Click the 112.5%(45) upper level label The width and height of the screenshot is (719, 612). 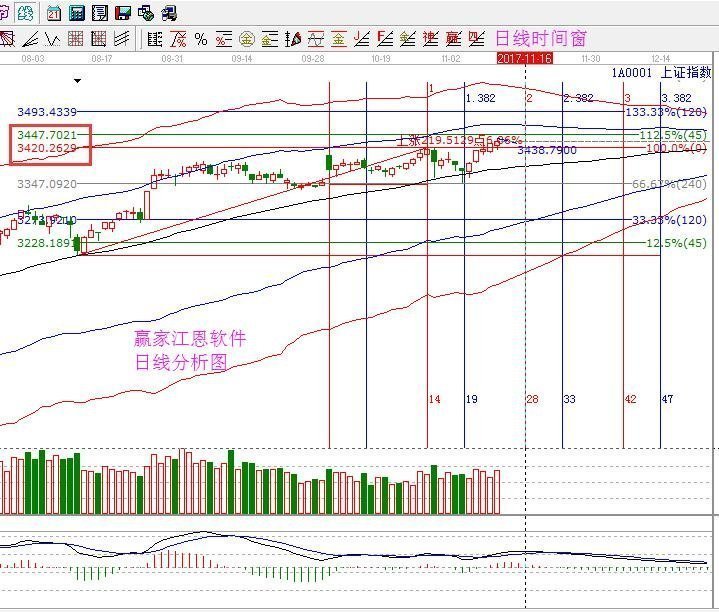tap(673, 135)
